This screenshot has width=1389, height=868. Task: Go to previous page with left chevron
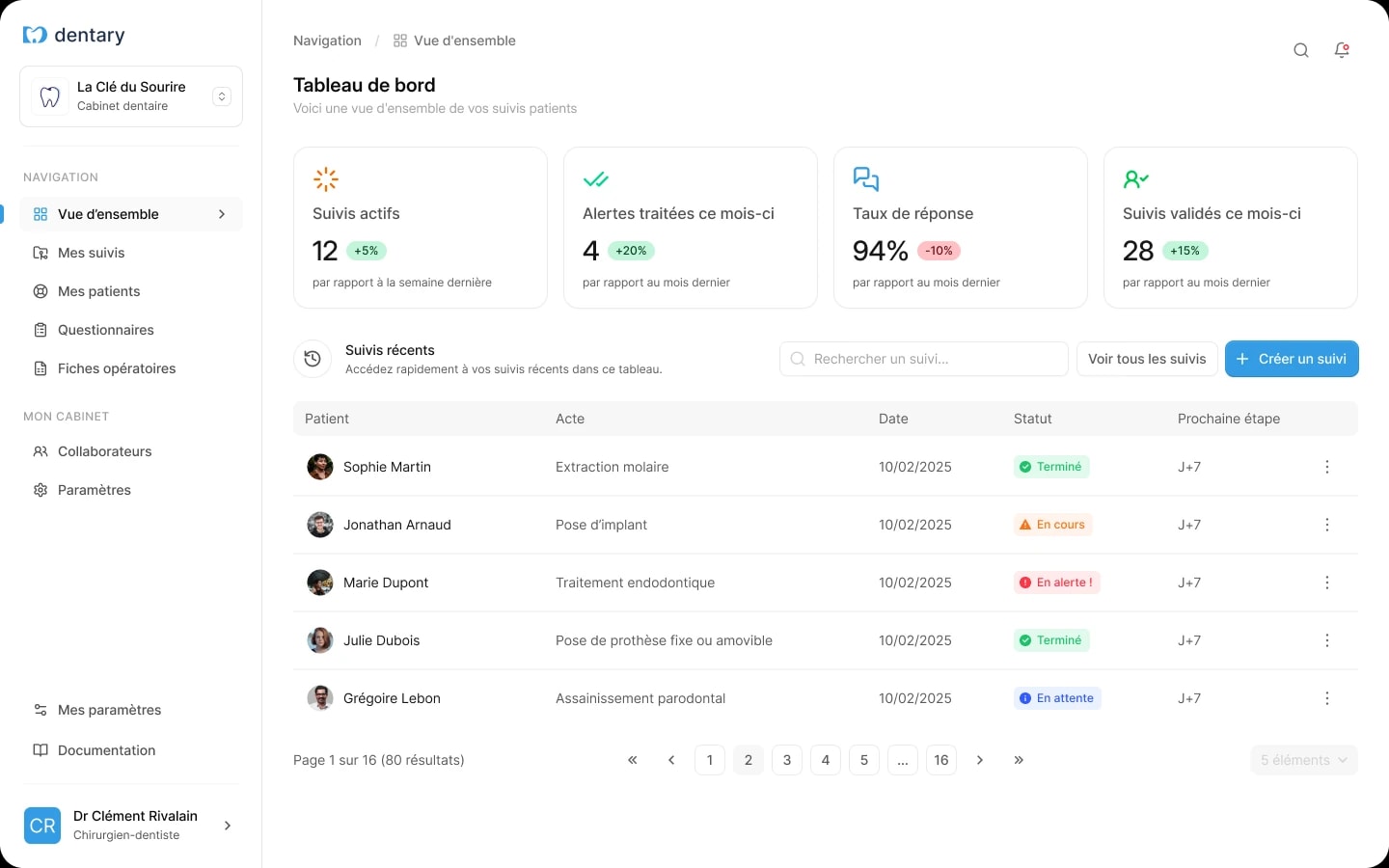click(x=671, y=760)
